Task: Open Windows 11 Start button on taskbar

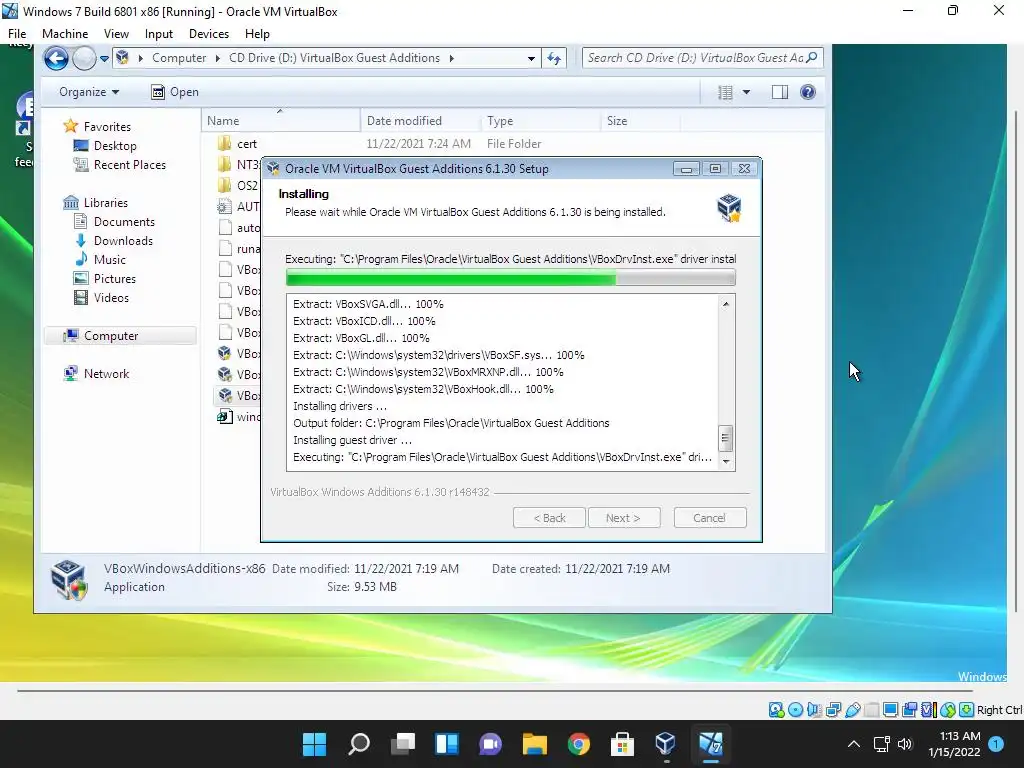Action: (x=315, y=744)
